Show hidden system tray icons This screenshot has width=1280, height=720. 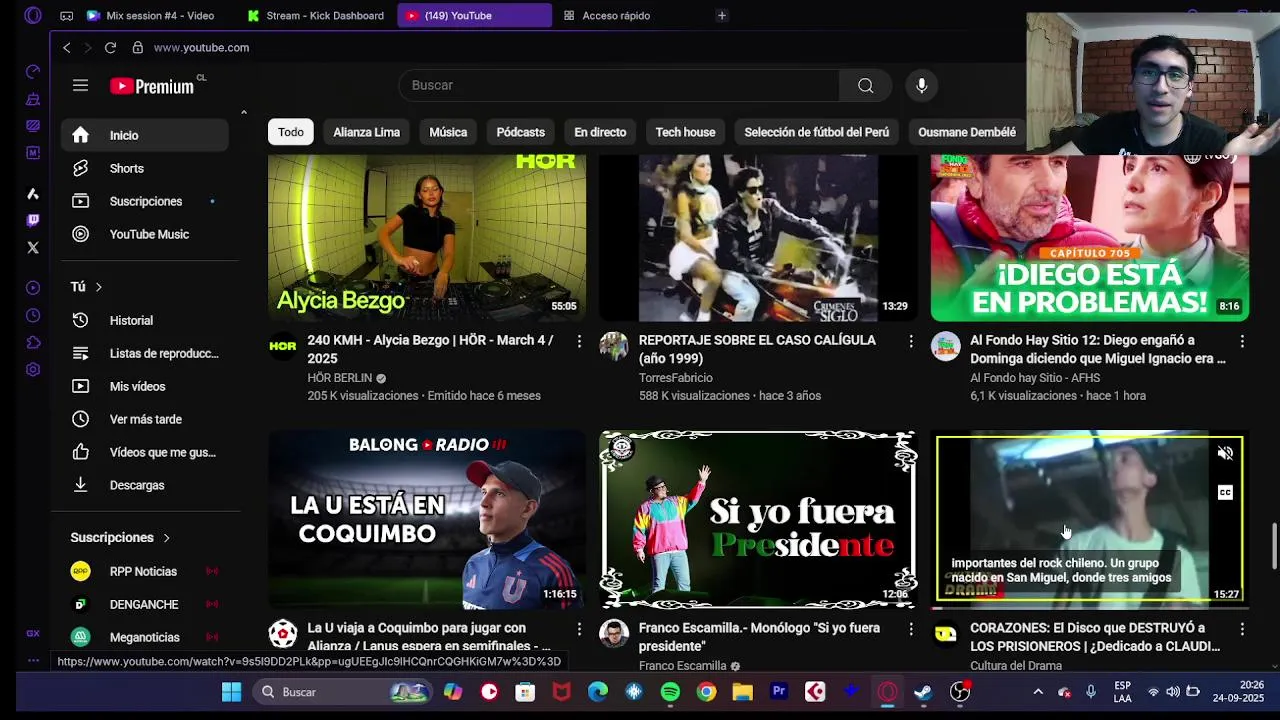click(1037, 692)
